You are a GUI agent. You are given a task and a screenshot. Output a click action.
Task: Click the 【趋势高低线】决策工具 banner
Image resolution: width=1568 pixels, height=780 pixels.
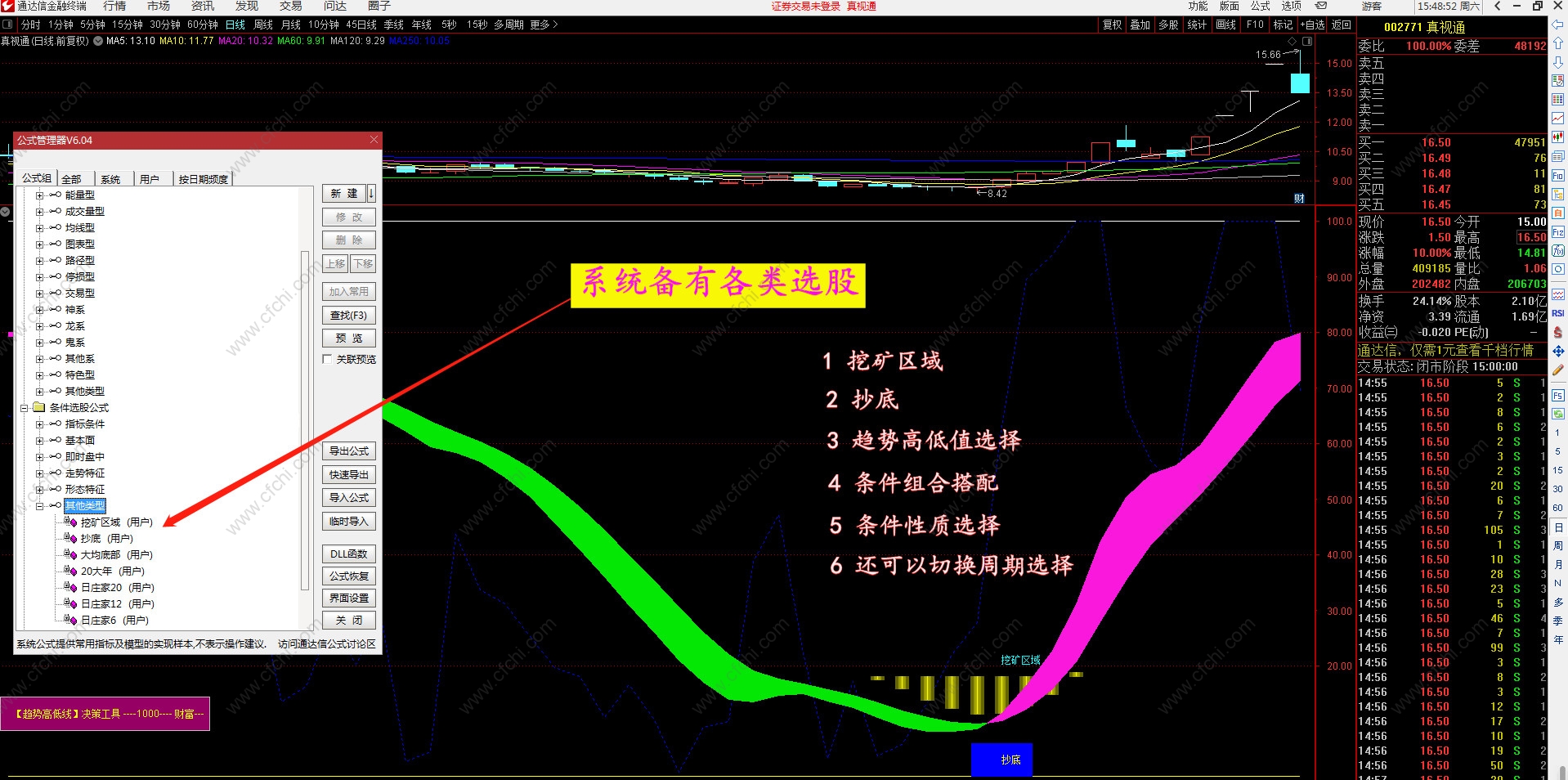tap(105, 714)
